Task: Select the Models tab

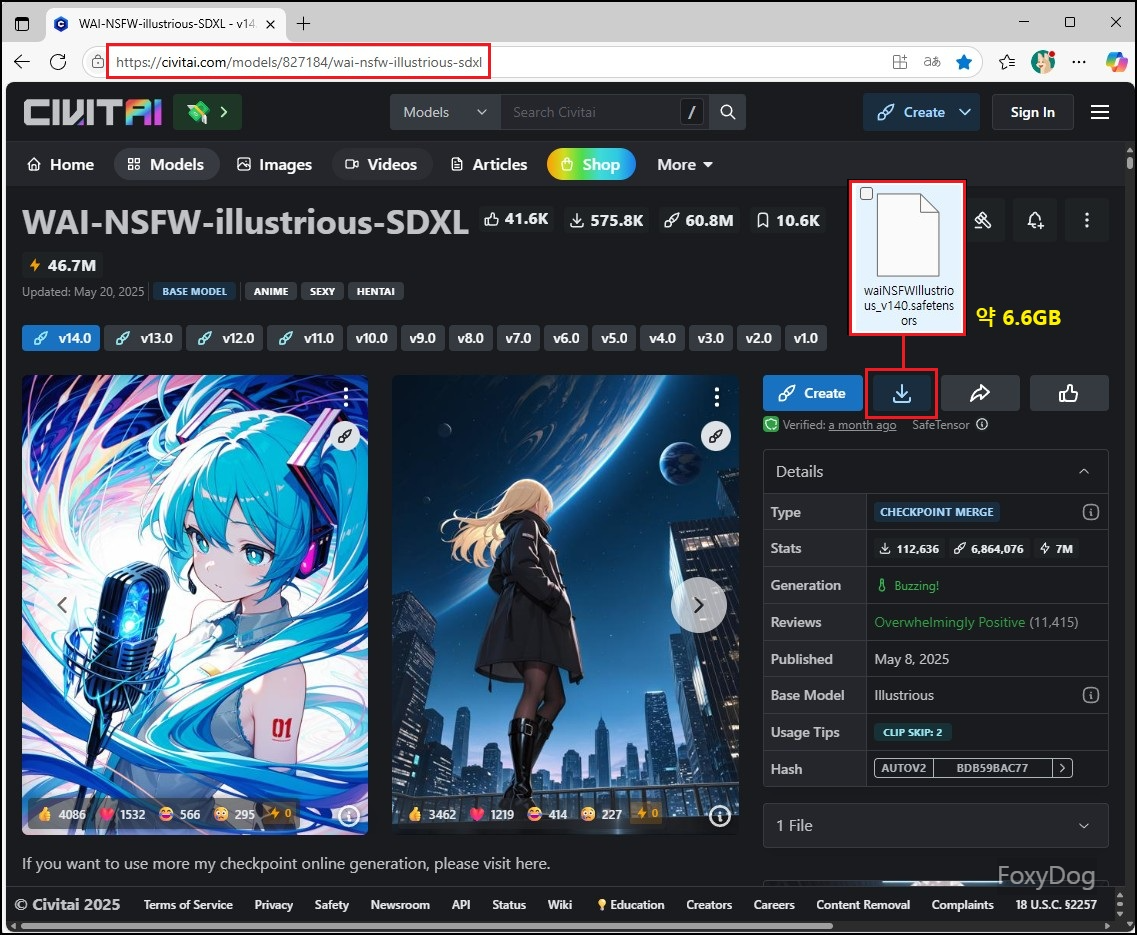Action: tap(166, 165)
